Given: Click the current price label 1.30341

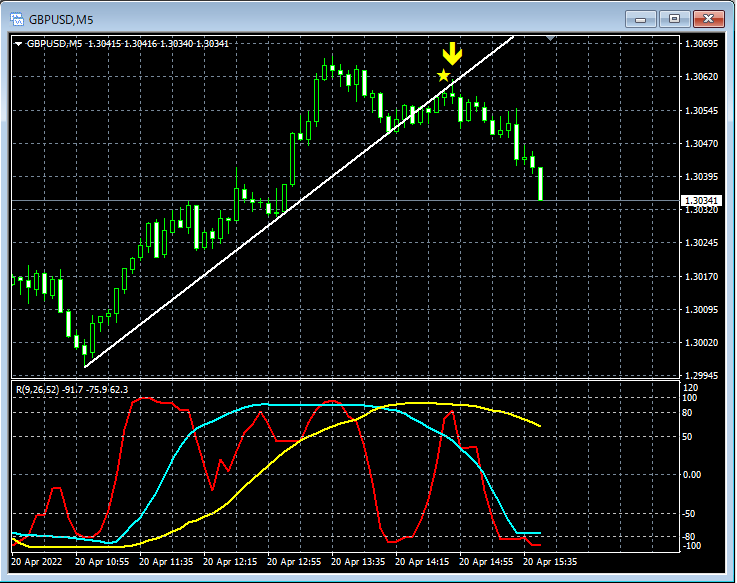Looking at the screenshot, I should [701, 201].
